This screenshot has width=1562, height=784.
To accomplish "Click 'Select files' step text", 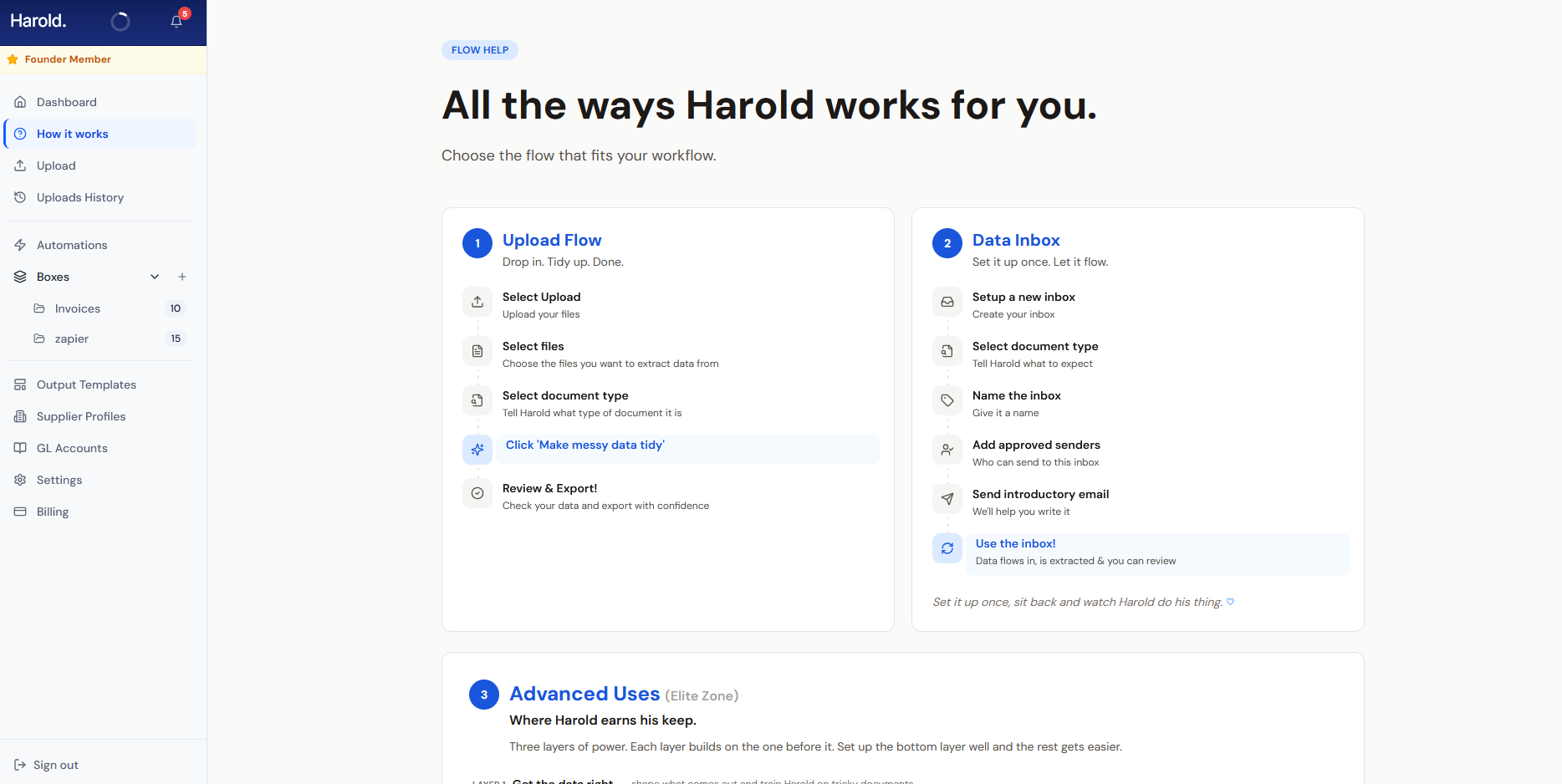I will [x=533, y=347].
